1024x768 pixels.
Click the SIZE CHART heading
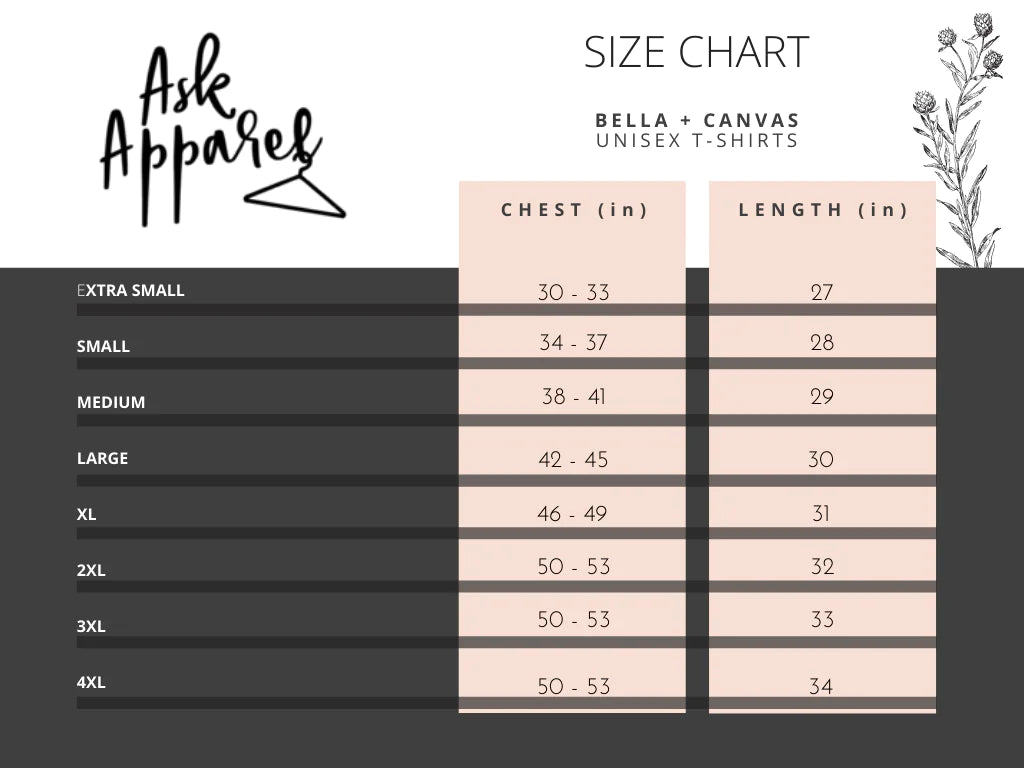696,52
